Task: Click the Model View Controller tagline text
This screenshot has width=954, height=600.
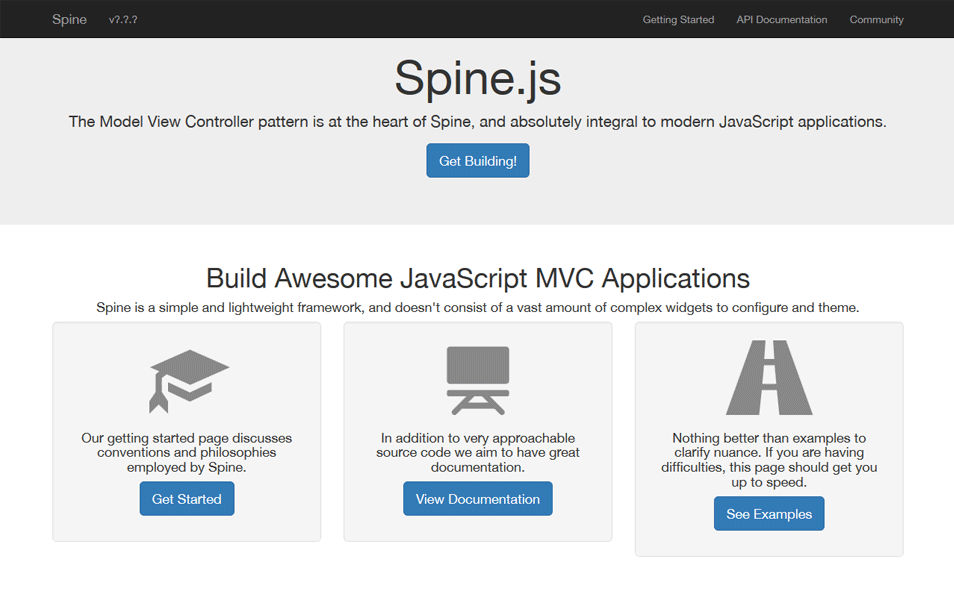Action: 478,122
